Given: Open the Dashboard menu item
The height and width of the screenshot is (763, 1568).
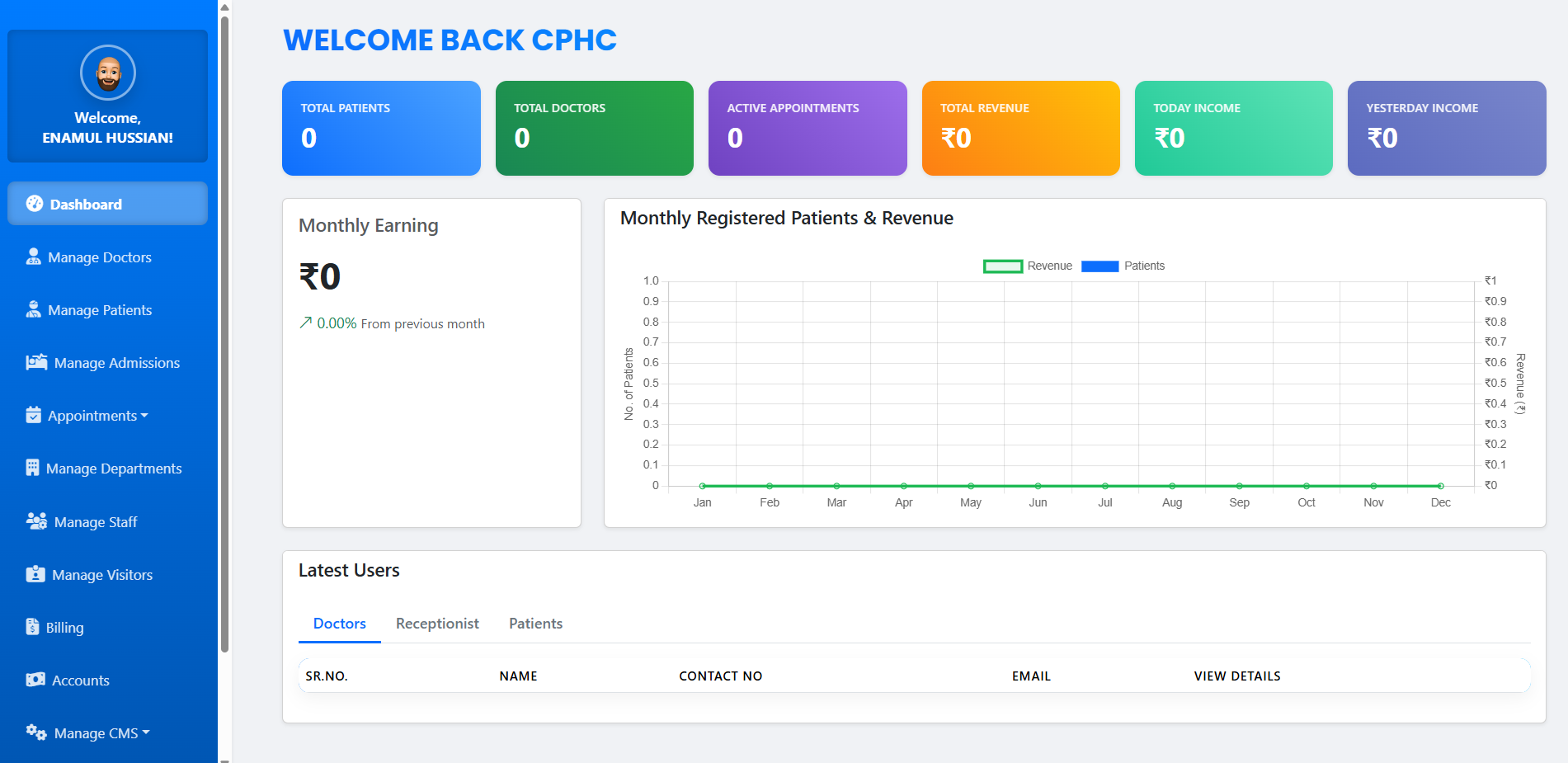Looking at the screenshot, I should tap(107, 204).
